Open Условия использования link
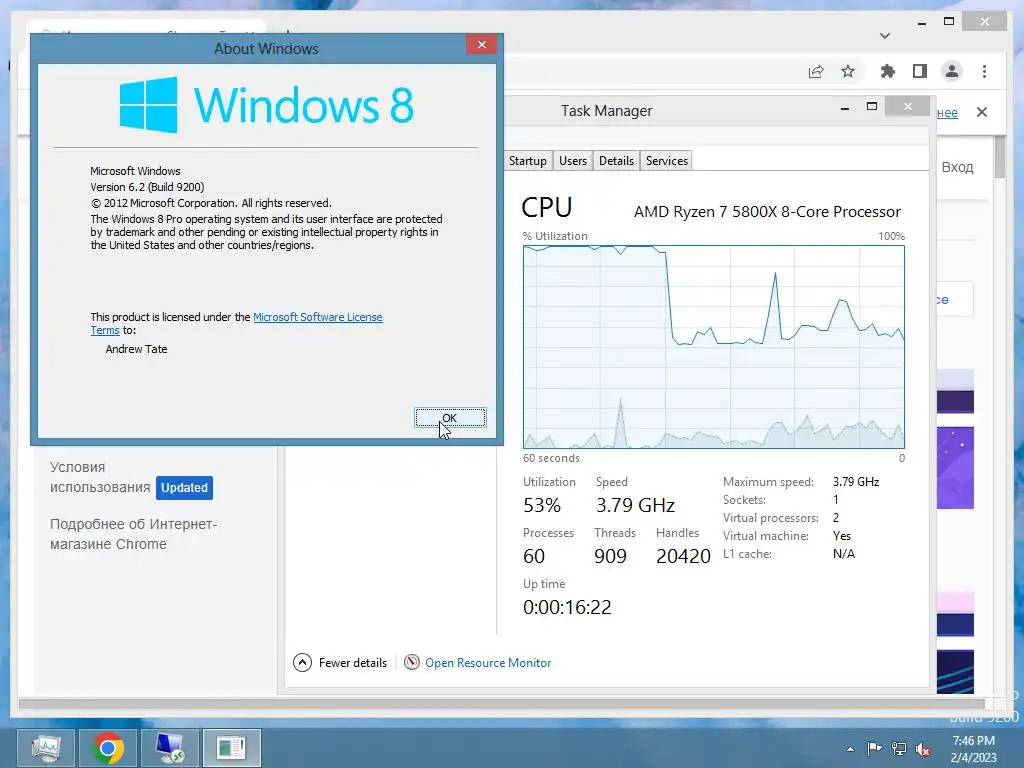The width and height of the screenshot is (1024, 768). pos(100,477)
